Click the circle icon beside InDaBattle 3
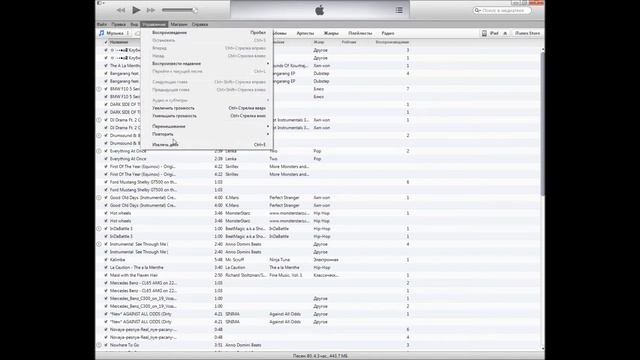The image size is (640, 360). pyautogui.click(x=99, y=229)
